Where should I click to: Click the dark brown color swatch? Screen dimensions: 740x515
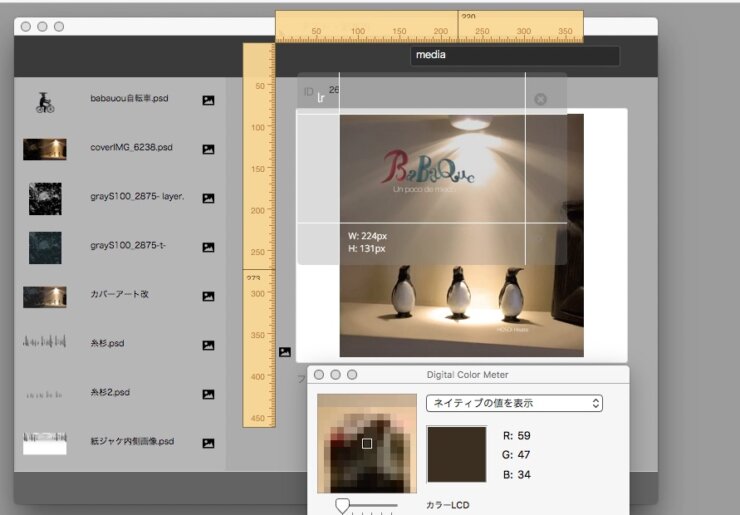click(456, 455)
